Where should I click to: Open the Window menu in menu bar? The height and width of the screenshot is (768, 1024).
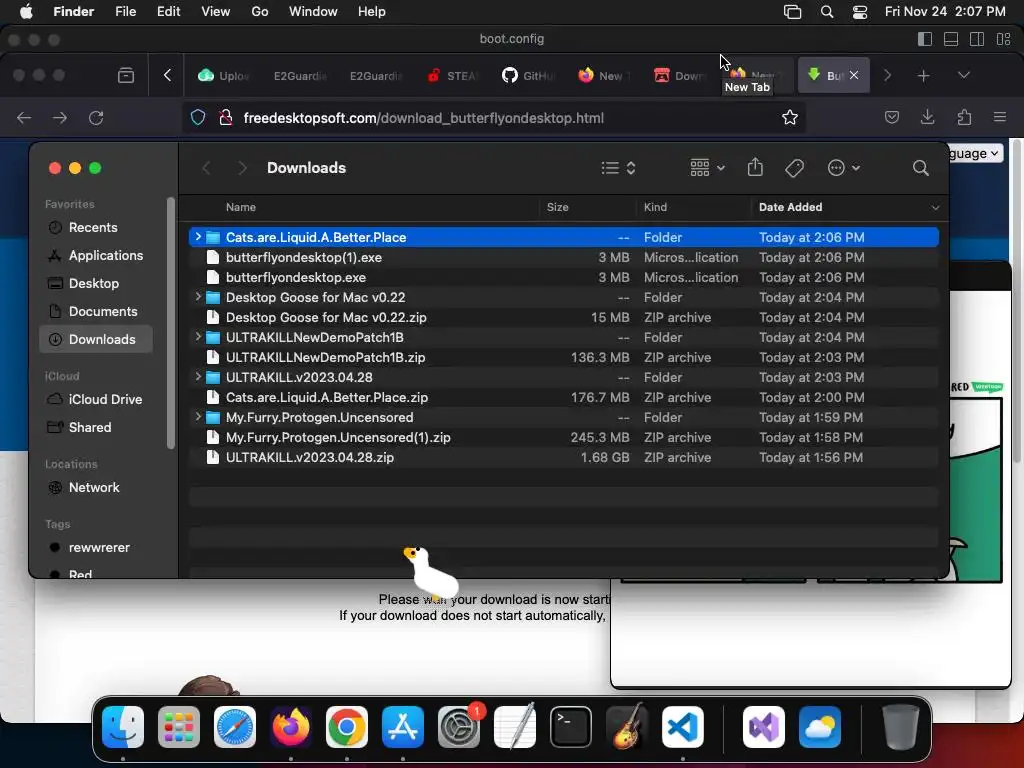point(313,12)
